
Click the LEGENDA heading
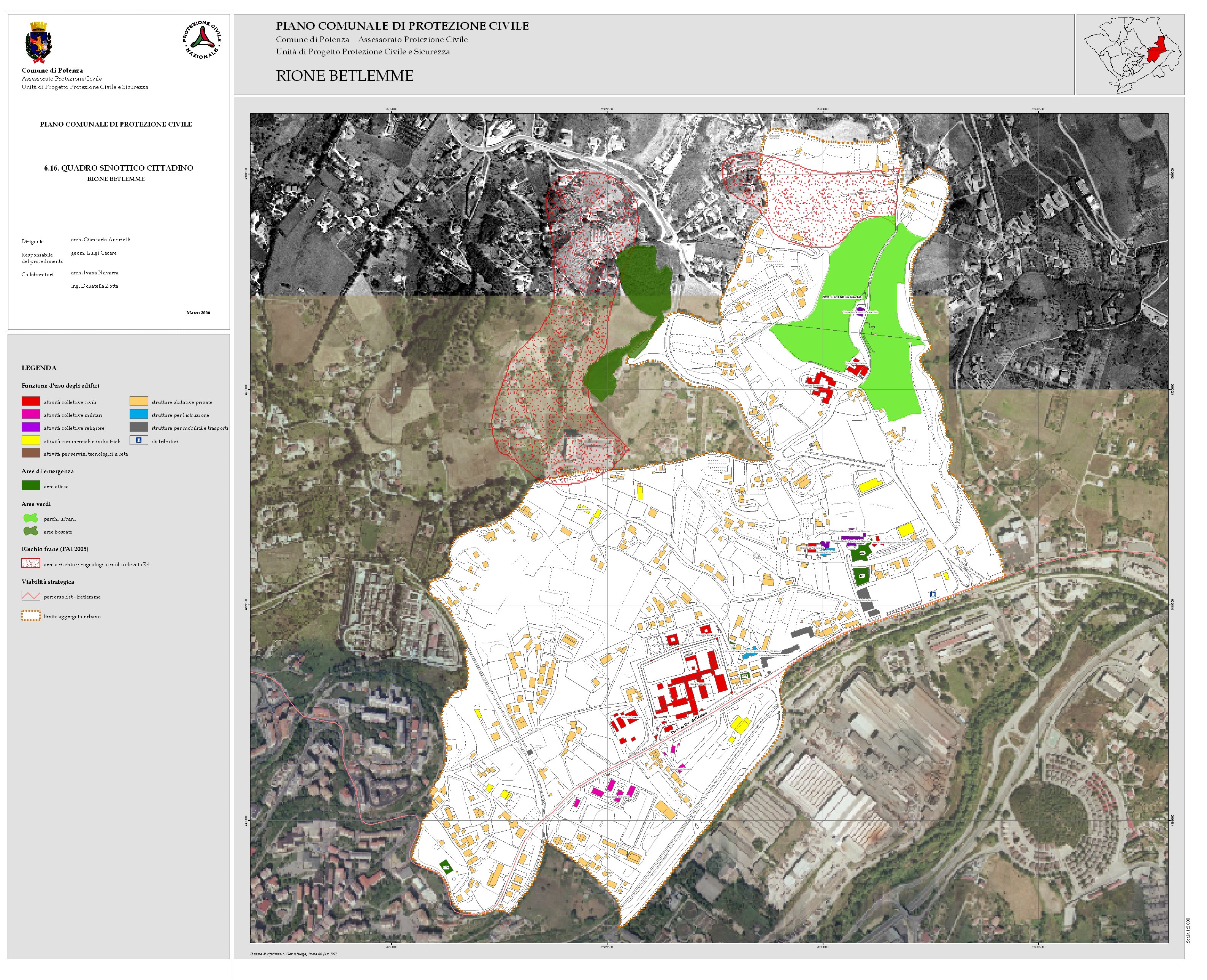(x=39, y=367)
